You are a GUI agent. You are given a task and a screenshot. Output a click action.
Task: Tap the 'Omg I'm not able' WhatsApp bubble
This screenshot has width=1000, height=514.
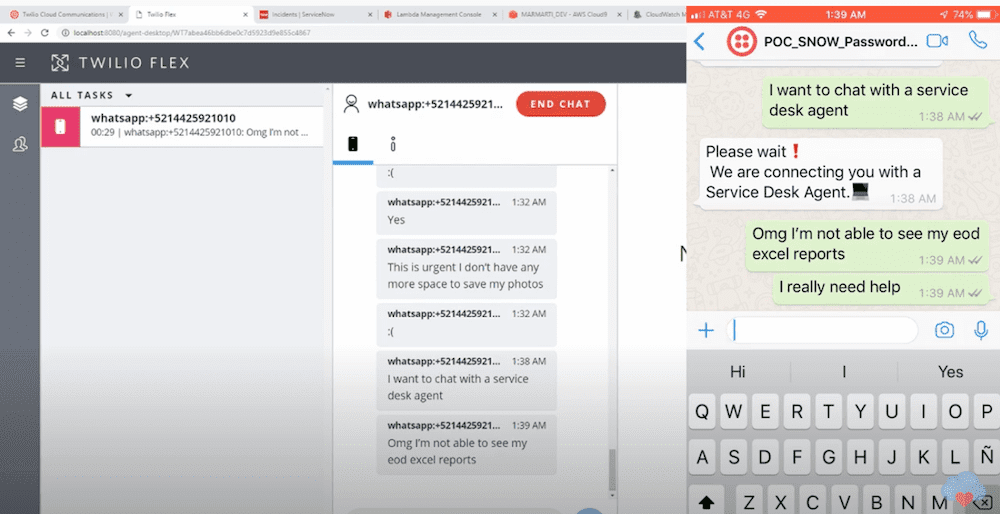point(867,246)
